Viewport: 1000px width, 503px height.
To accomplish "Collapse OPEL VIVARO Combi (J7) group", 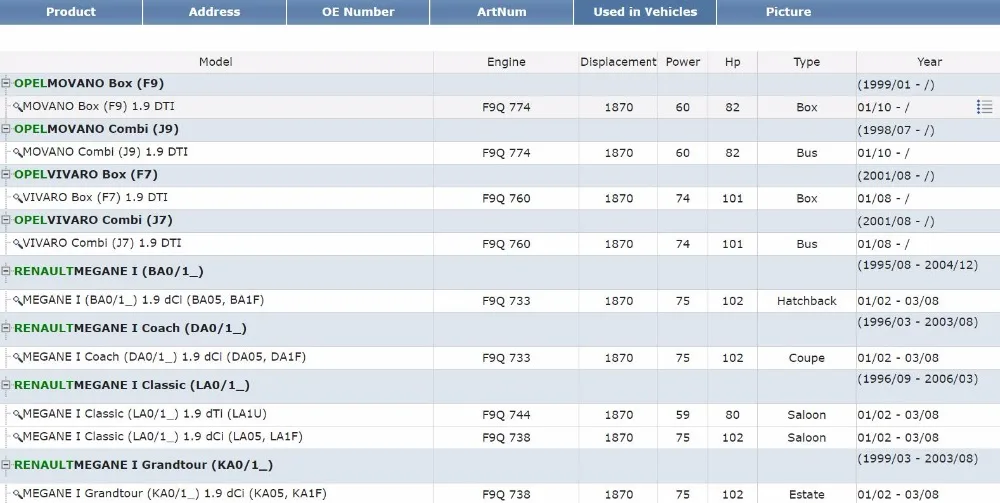I will coord(6,220).
